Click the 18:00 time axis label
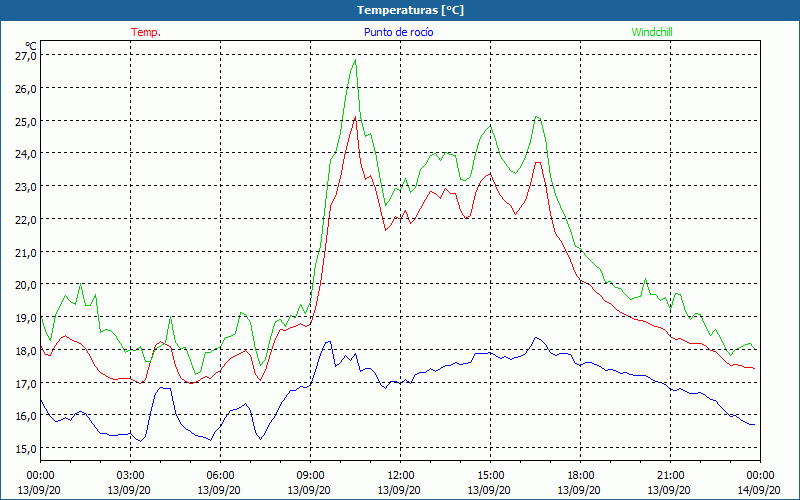The image size is (800, 500). click(581, 475)
